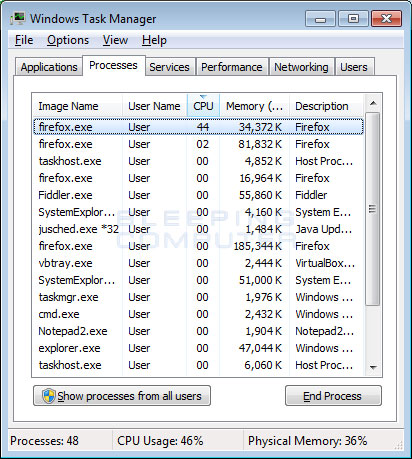This screenshot has height=459, width=412.
Task: Click the Java Upd... description cell
Action: click(323, 229)
